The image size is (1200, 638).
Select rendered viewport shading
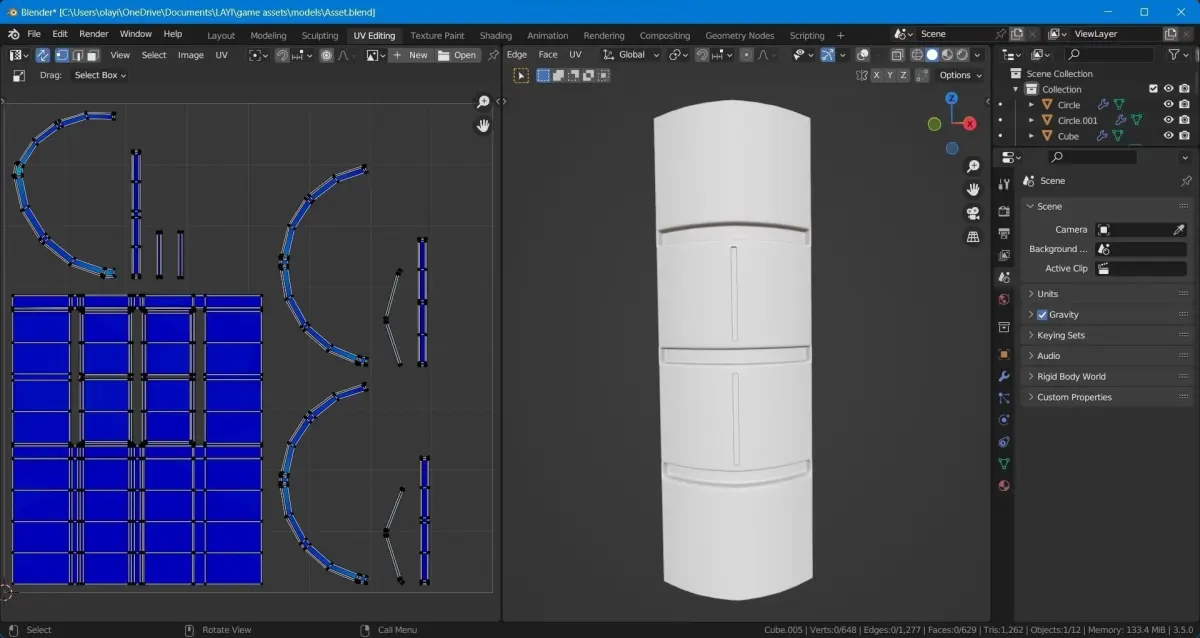click(x=962, y=55)
